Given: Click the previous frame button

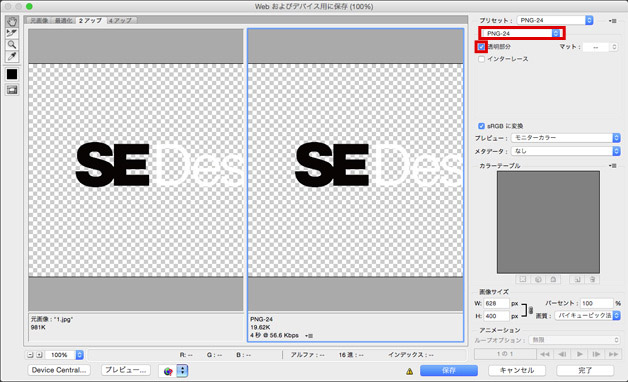Looking at the screenshot, I should click(x=562, y=354).
